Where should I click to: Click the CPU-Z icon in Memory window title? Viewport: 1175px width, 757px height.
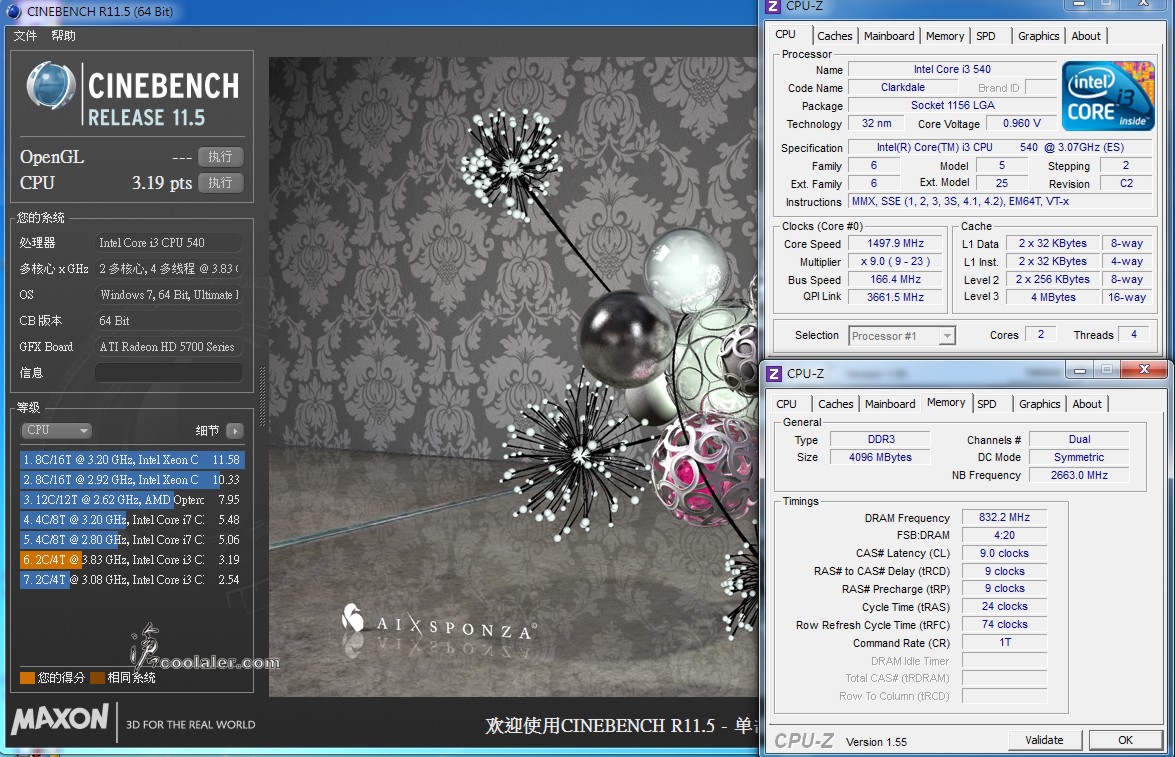coord(774,373)
